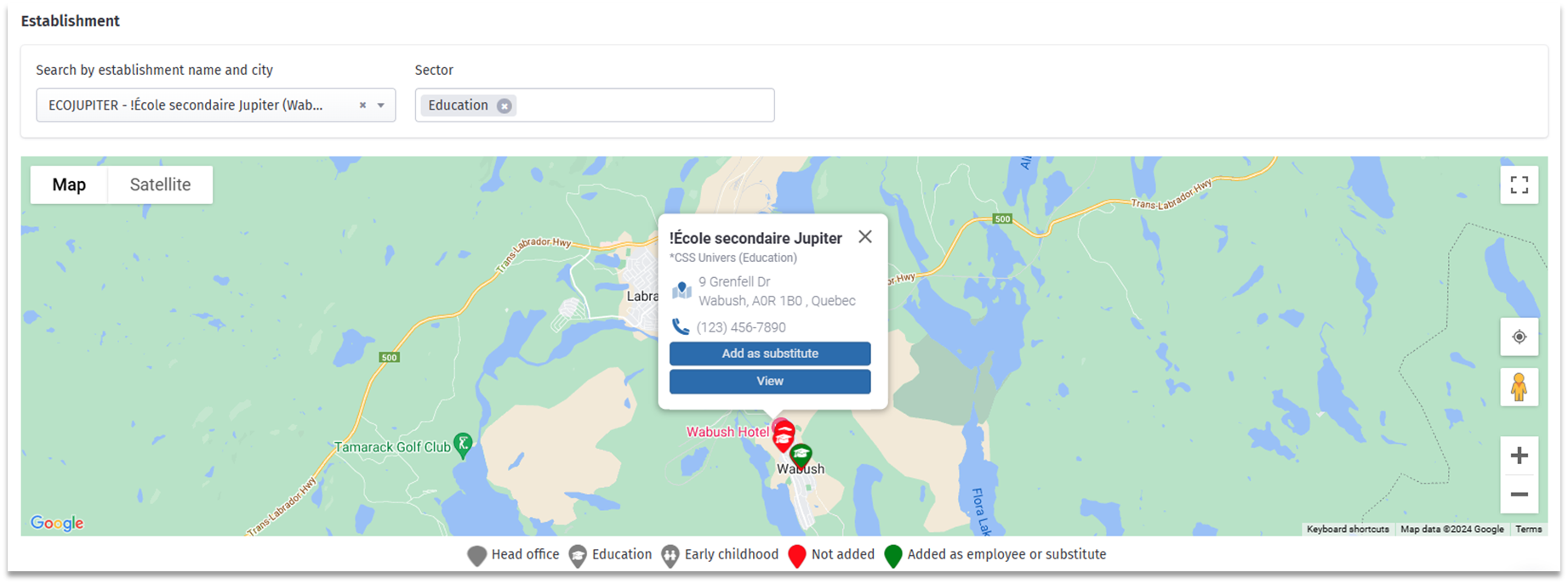The height and width of the screenshot is (584, 1568).
Task: Click Add as substitute button
Action: tap(770, 354)
